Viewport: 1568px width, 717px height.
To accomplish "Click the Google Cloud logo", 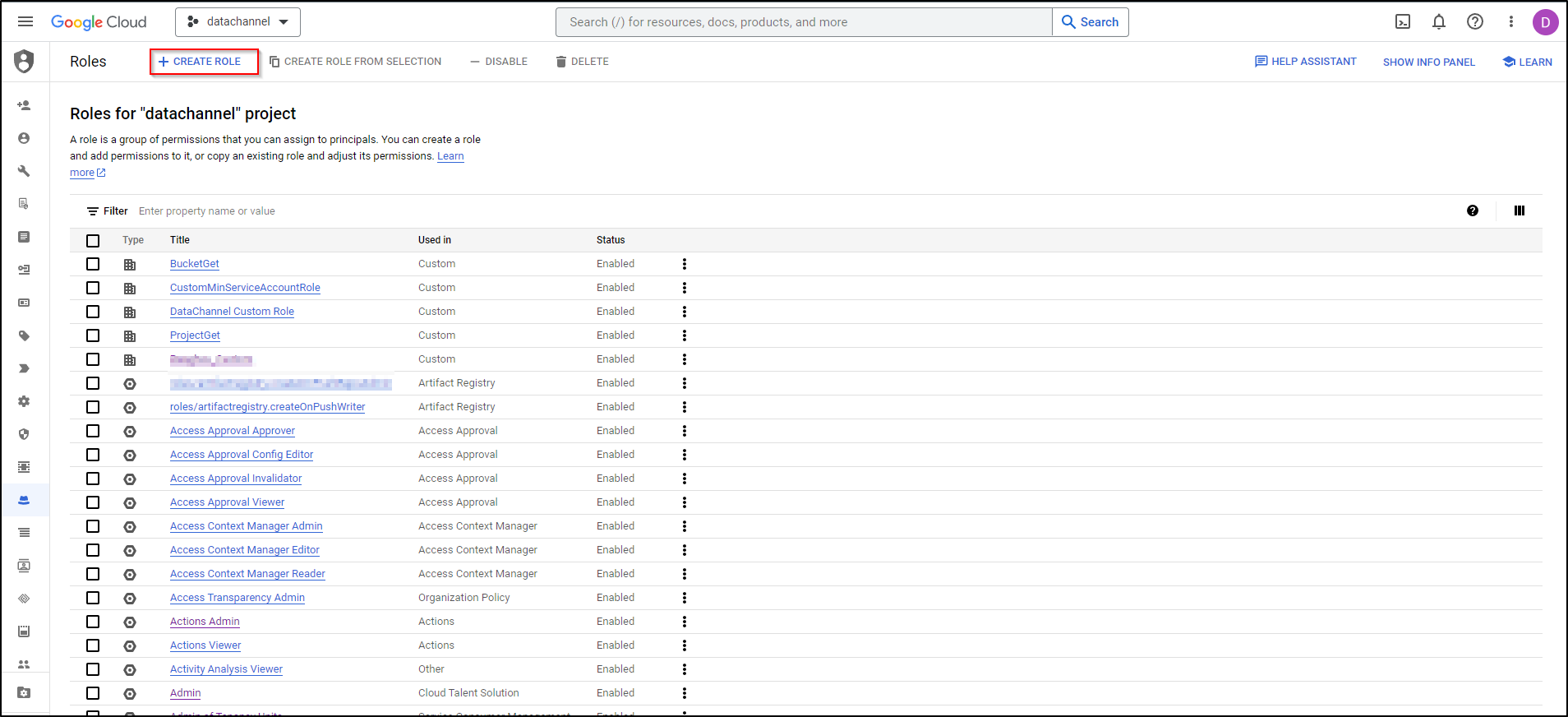I will click(99, 22).
